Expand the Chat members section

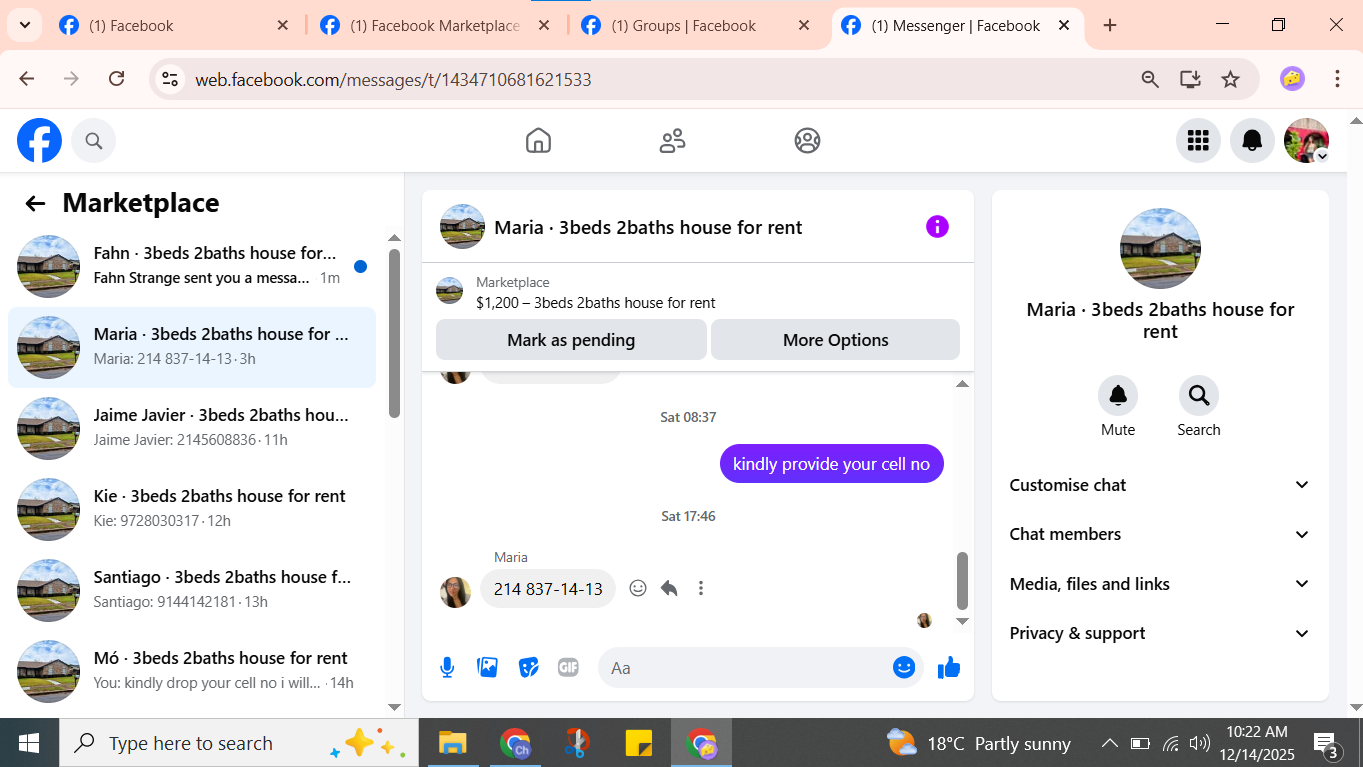click(1160, 534)
